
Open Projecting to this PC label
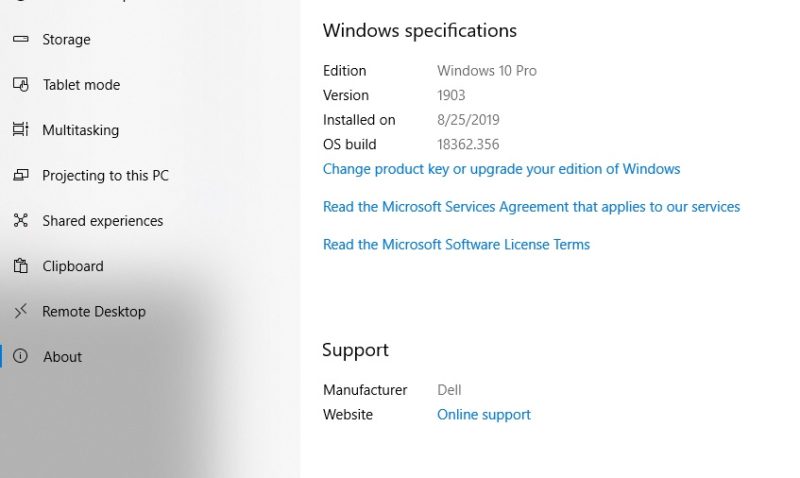[105, 176]
